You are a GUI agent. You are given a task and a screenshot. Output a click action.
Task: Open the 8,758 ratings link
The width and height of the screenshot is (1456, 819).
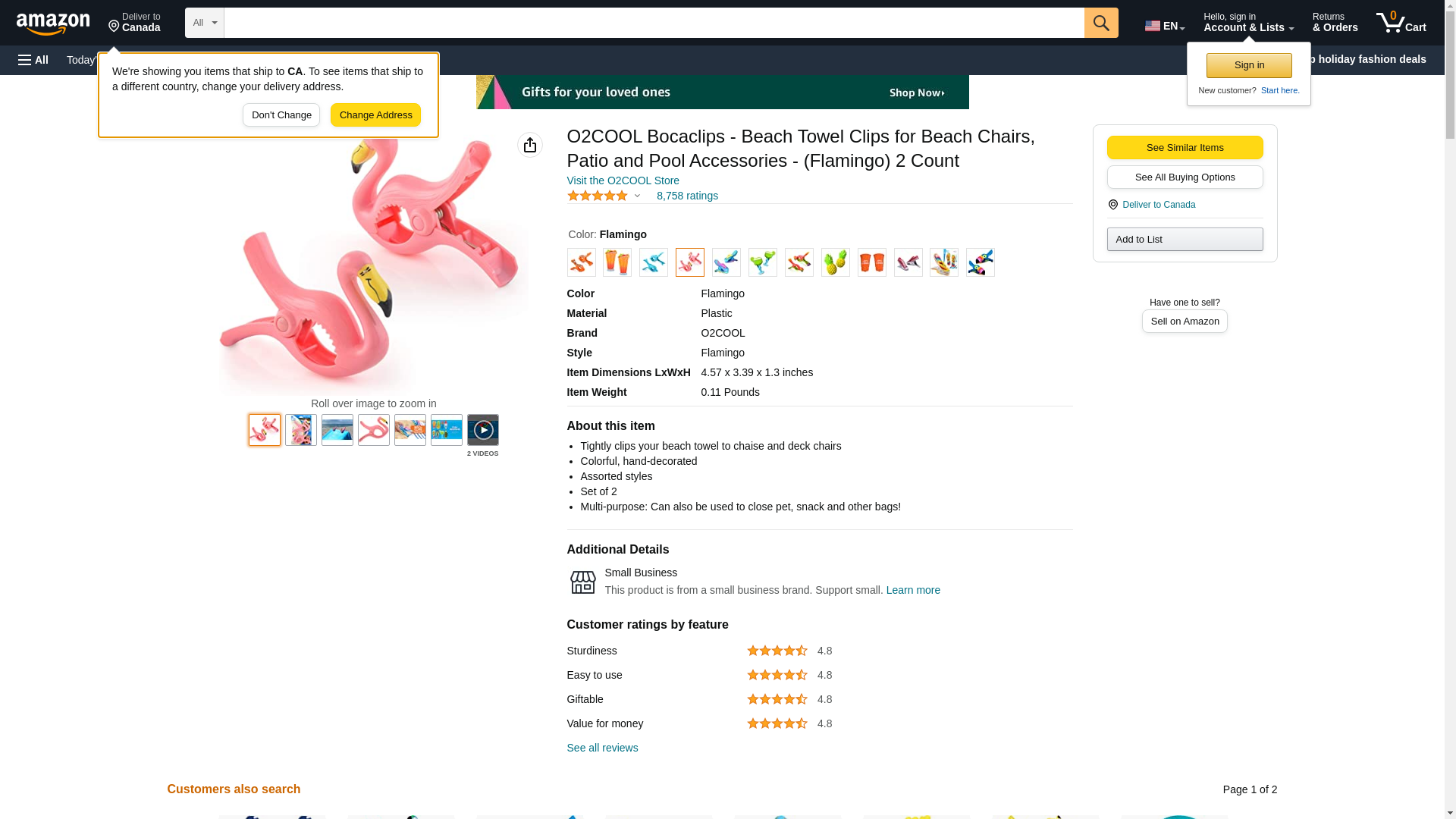(687, 196)
